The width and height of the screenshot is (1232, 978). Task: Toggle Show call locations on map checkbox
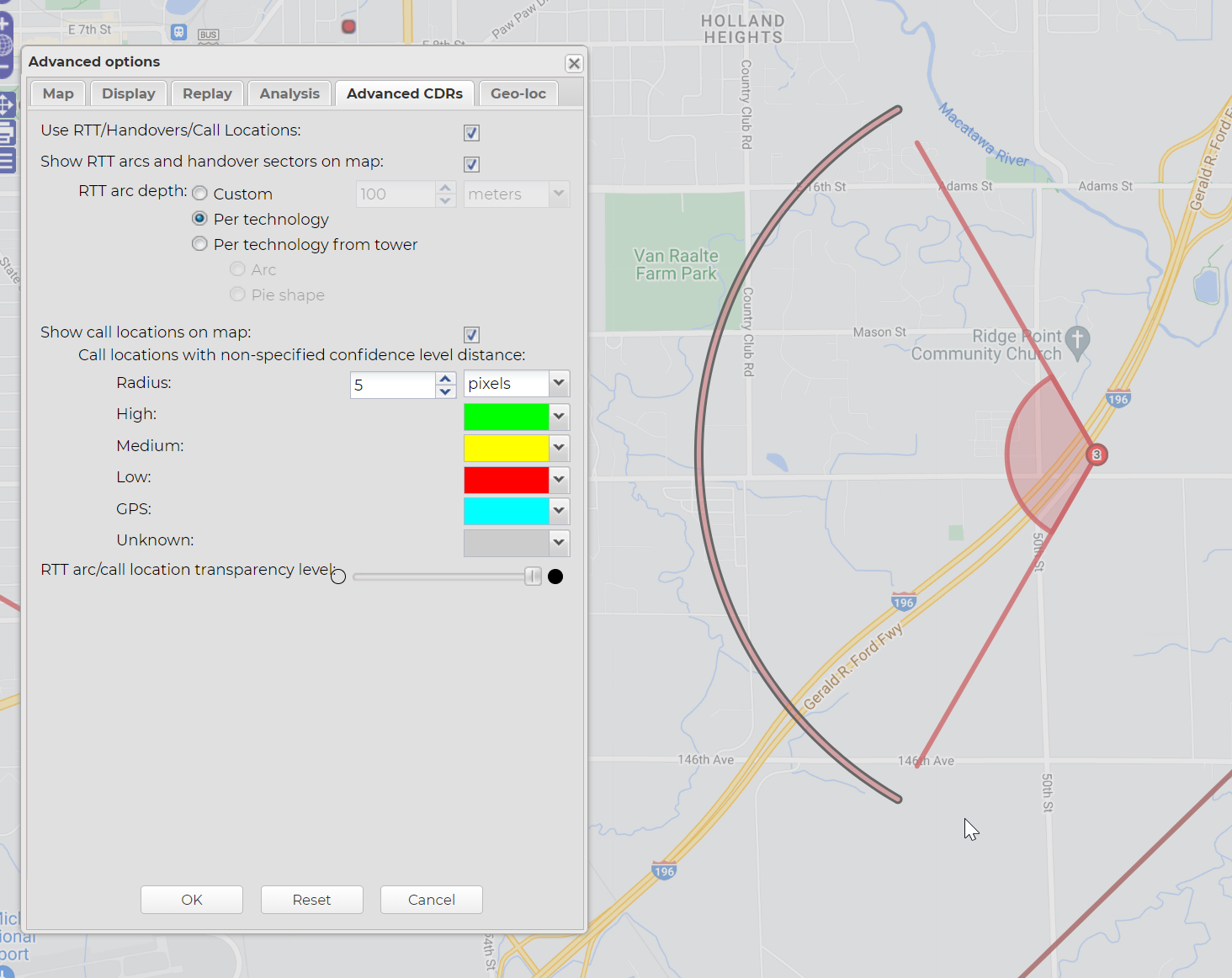tap(471, 335)
